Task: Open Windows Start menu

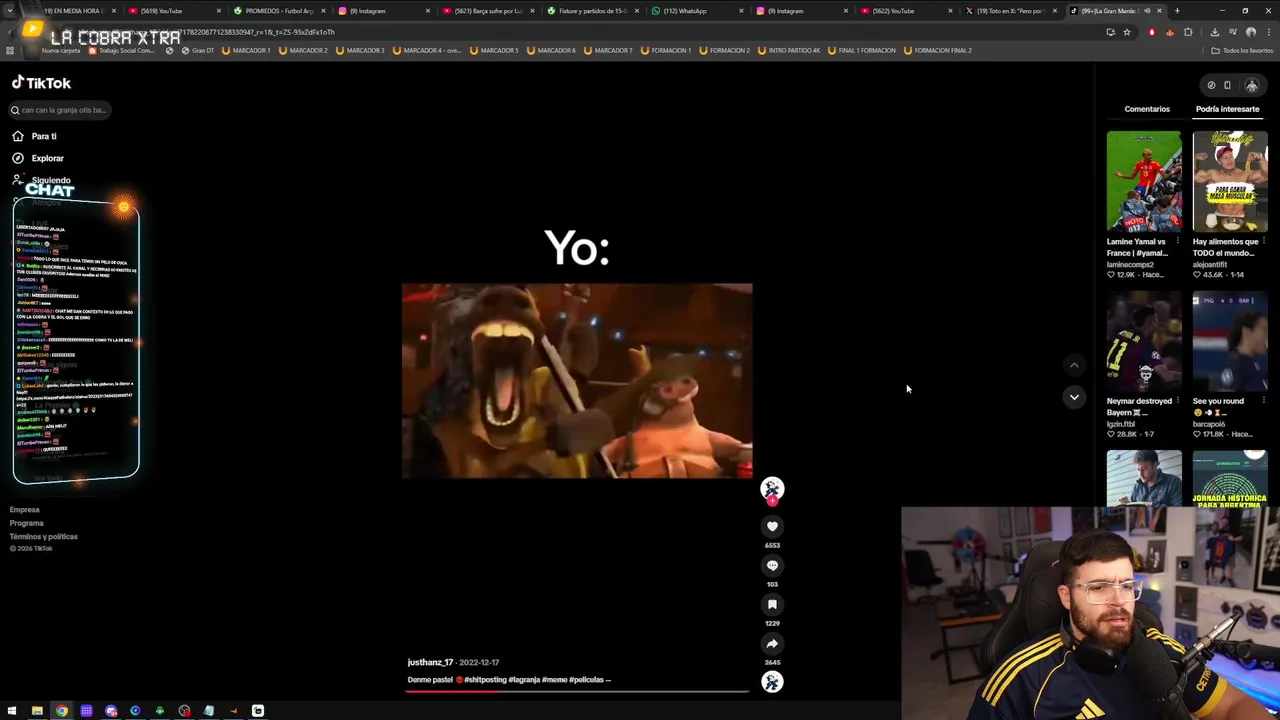Action: pyautogui.click(x=12, y=711)
